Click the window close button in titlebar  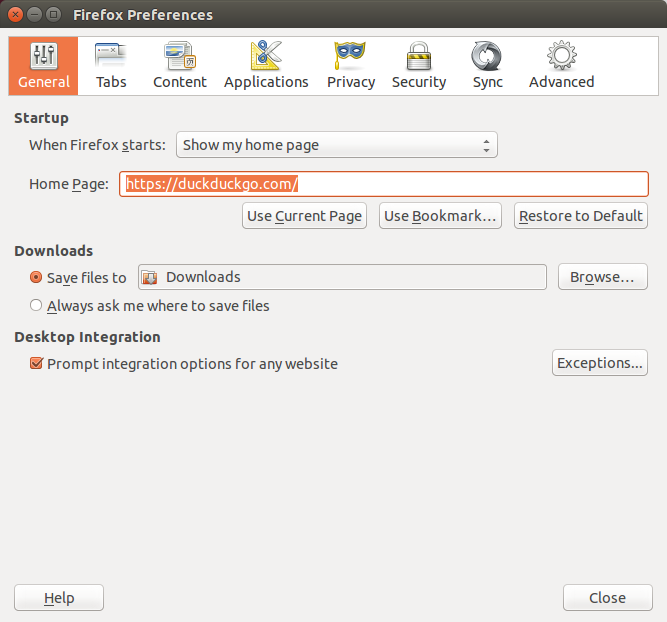(15, 14)
